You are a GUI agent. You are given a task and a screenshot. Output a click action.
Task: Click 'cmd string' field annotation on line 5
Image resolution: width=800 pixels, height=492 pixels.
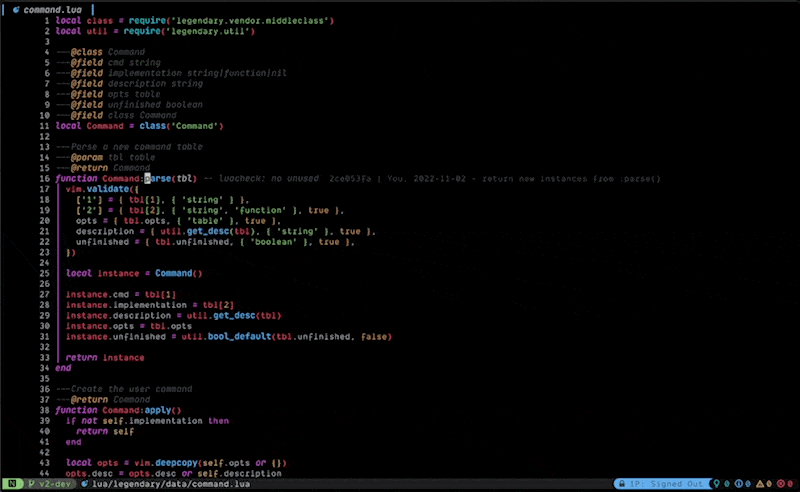(134, 63)
